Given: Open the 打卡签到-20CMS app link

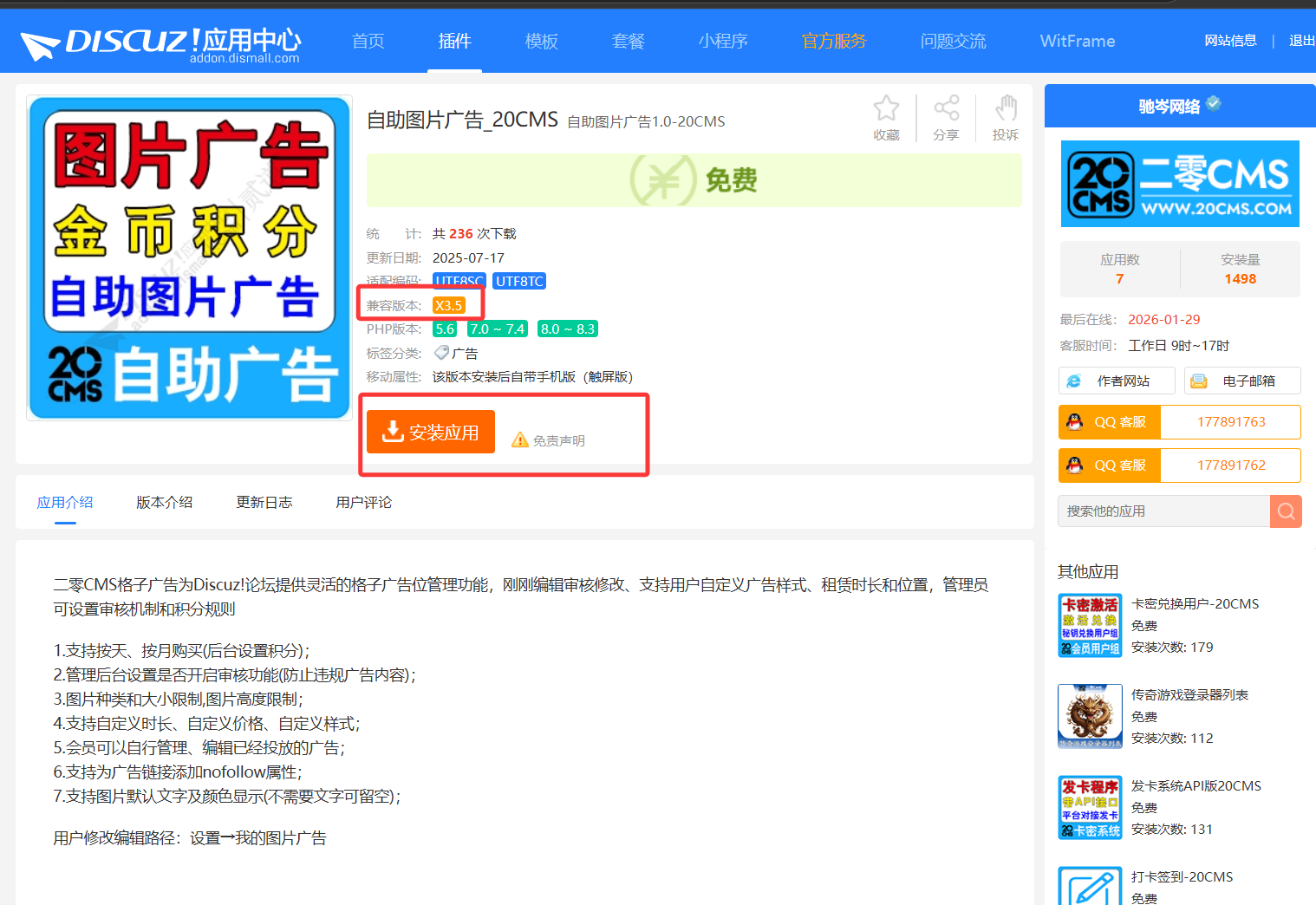Looking at the screenshot, I should point(1182,877).
